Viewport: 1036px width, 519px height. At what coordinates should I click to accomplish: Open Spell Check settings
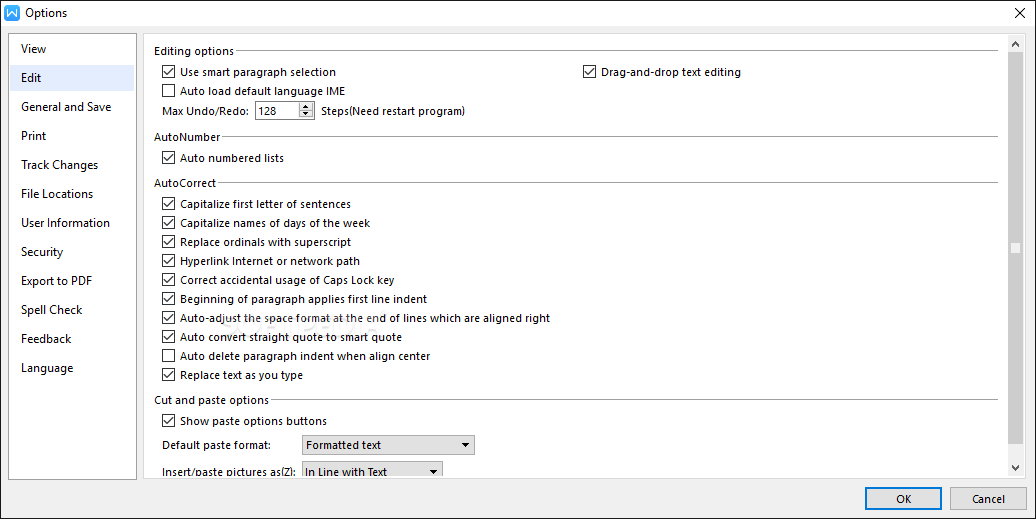pyautogui.click(x=72, y=310)
